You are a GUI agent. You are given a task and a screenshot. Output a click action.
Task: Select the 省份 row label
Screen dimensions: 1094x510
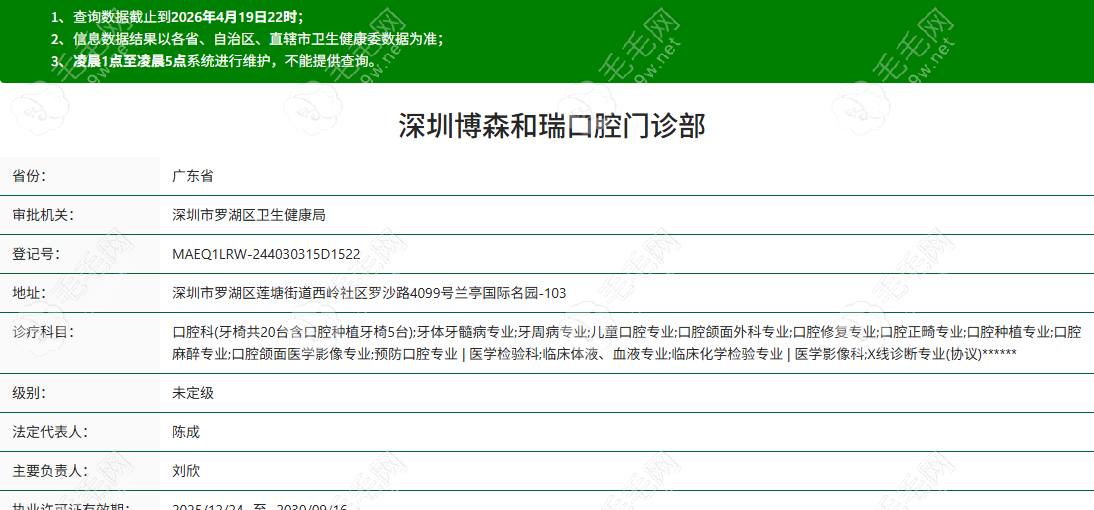[29, 176]
